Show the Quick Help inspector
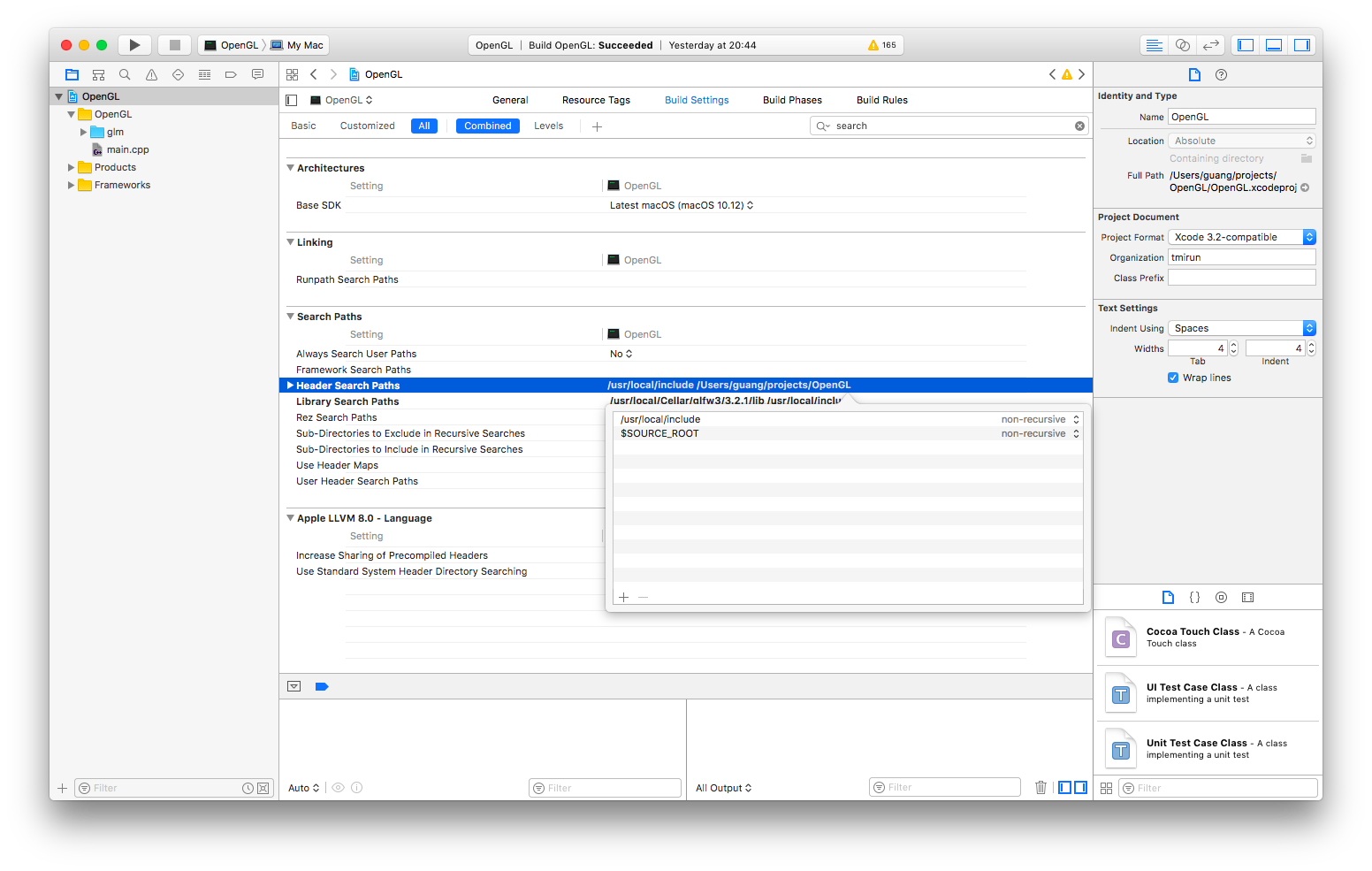The image size is (1372, 871). click(x=1221, y=75)
